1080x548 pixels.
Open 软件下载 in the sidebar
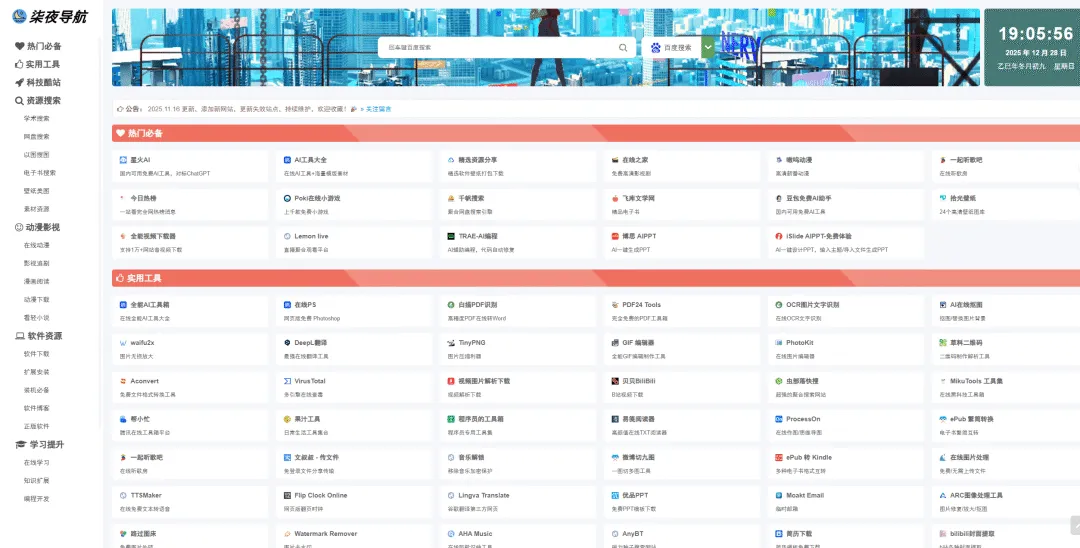[37, 354]
